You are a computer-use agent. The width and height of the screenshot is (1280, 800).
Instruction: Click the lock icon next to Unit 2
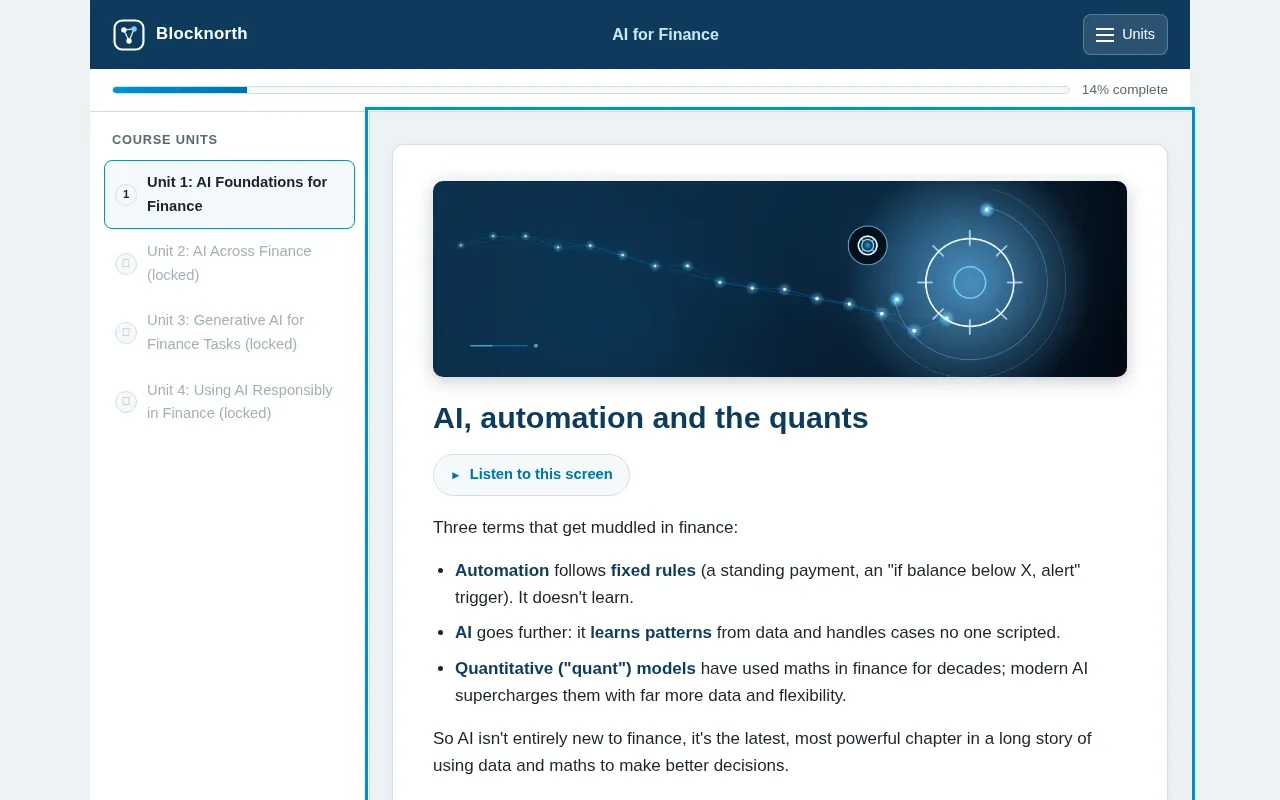[126, 263]
